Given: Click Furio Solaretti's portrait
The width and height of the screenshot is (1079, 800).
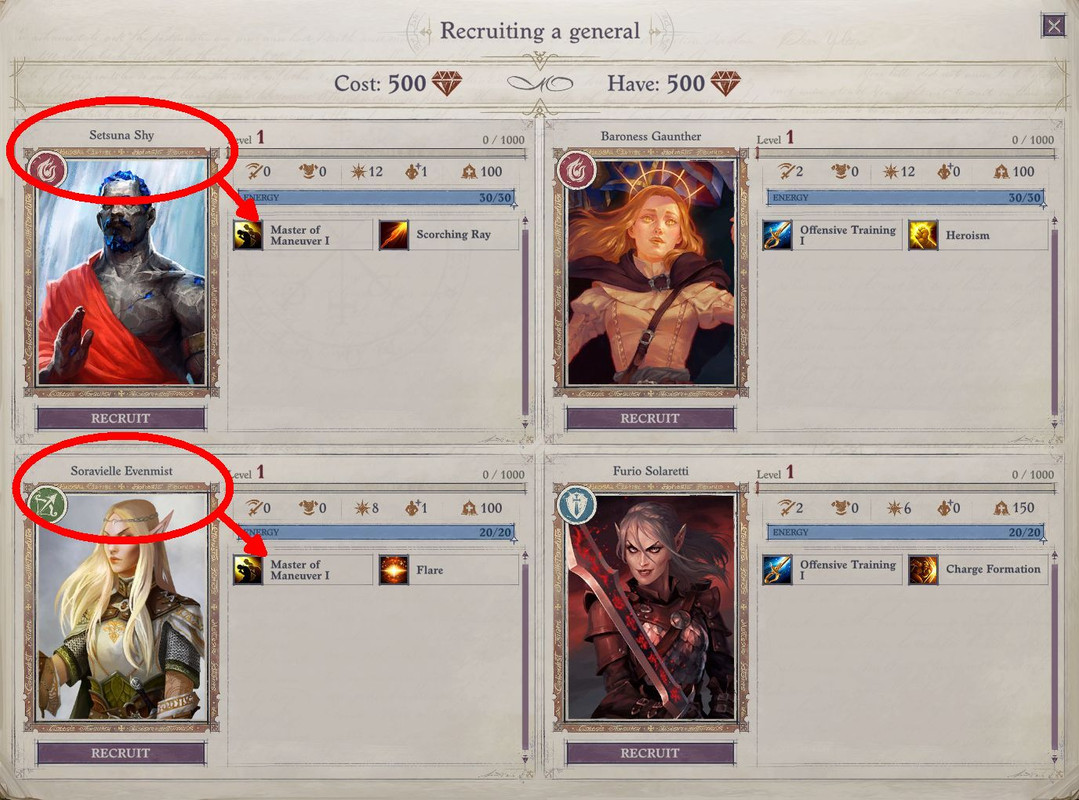Looking at the screenshot, I should (x=651, y=607).
